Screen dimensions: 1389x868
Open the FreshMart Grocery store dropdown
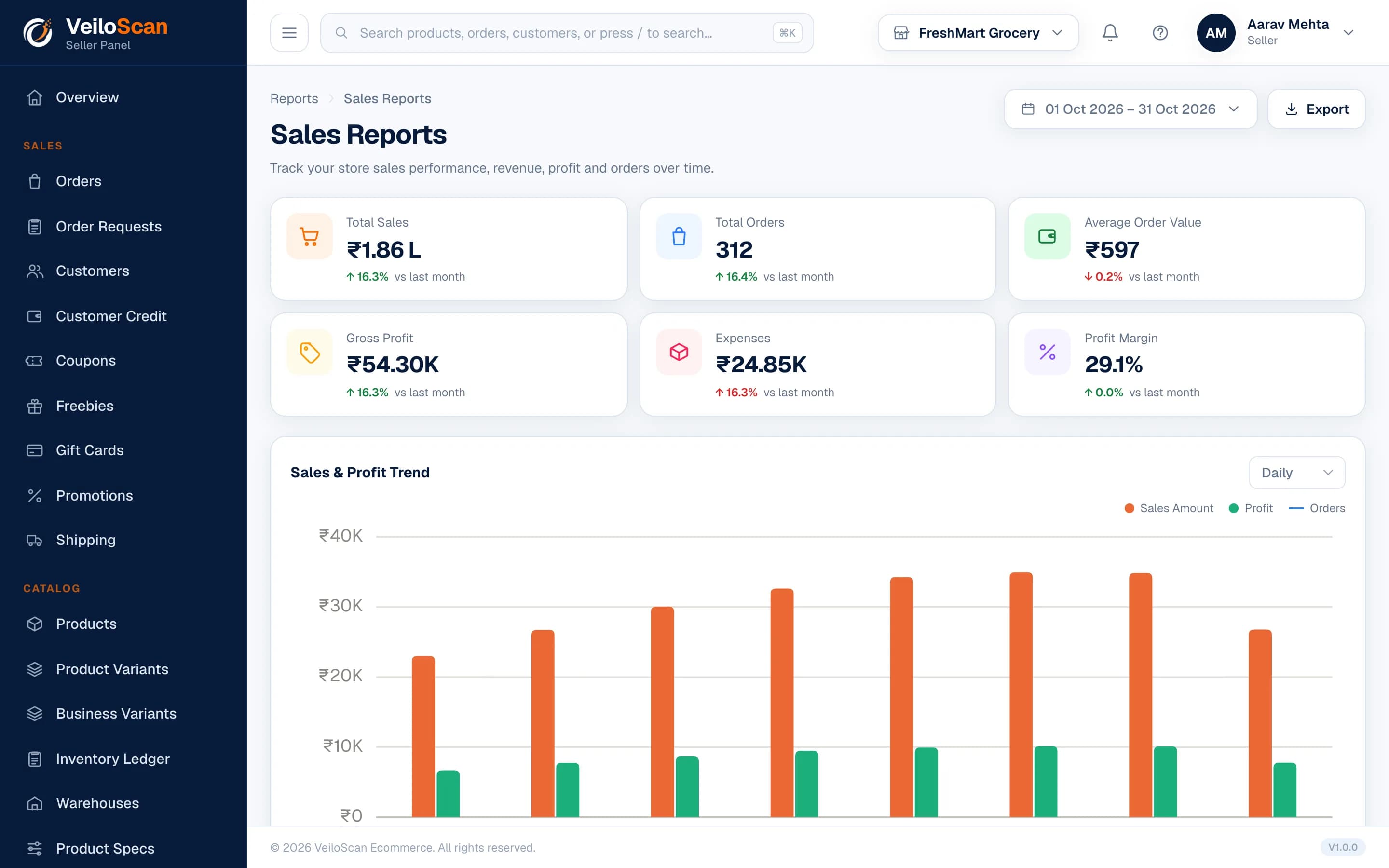978,33
